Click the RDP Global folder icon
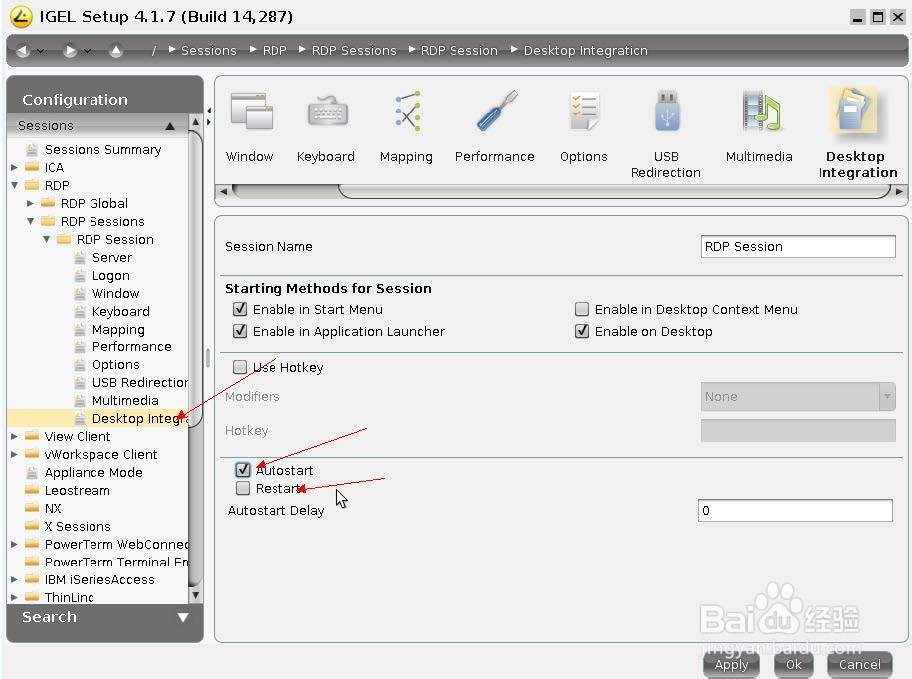This screenshot has width=912, height=679. click(x=48, y=203)
